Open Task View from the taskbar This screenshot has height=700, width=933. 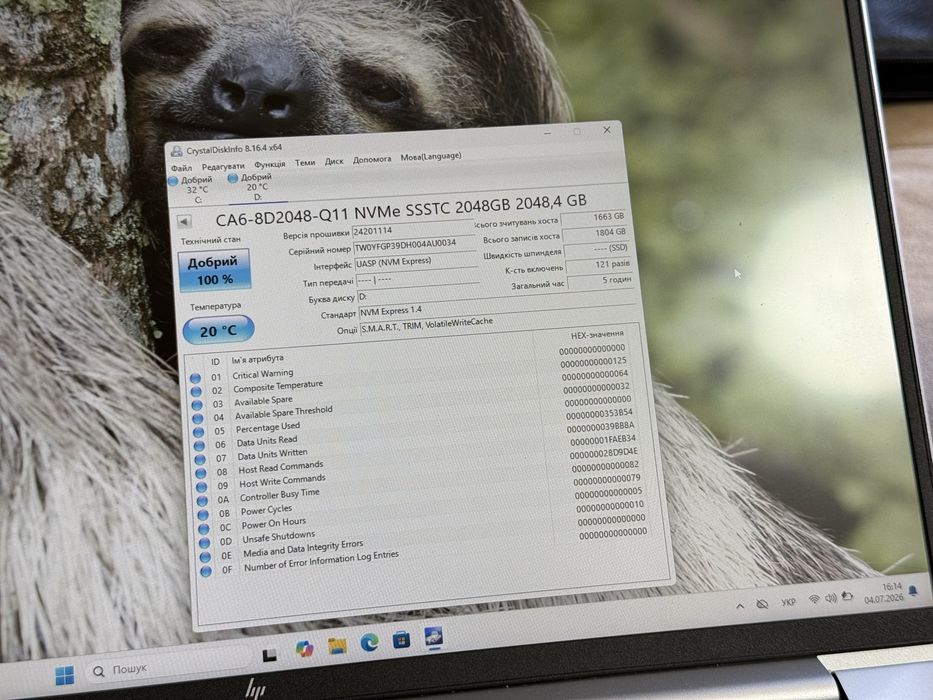click(x=270, y=655)
